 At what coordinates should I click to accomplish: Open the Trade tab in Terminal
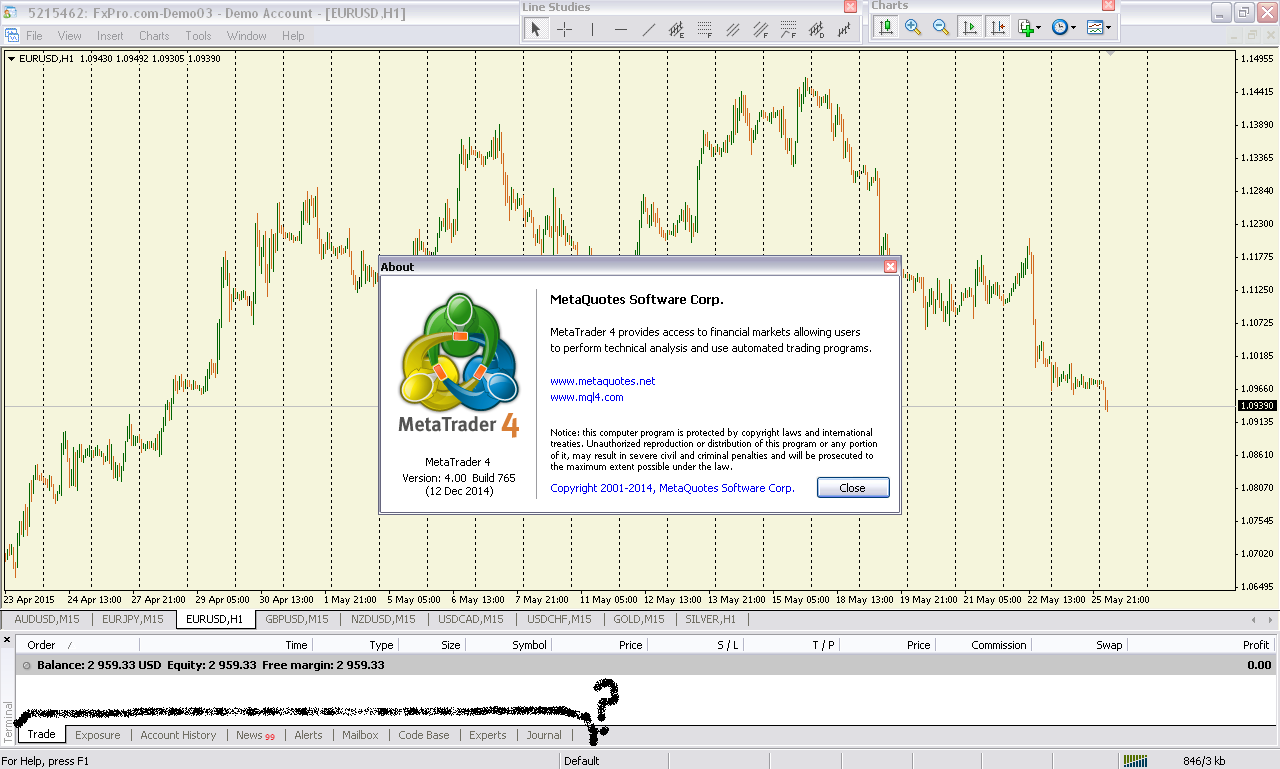42,735
